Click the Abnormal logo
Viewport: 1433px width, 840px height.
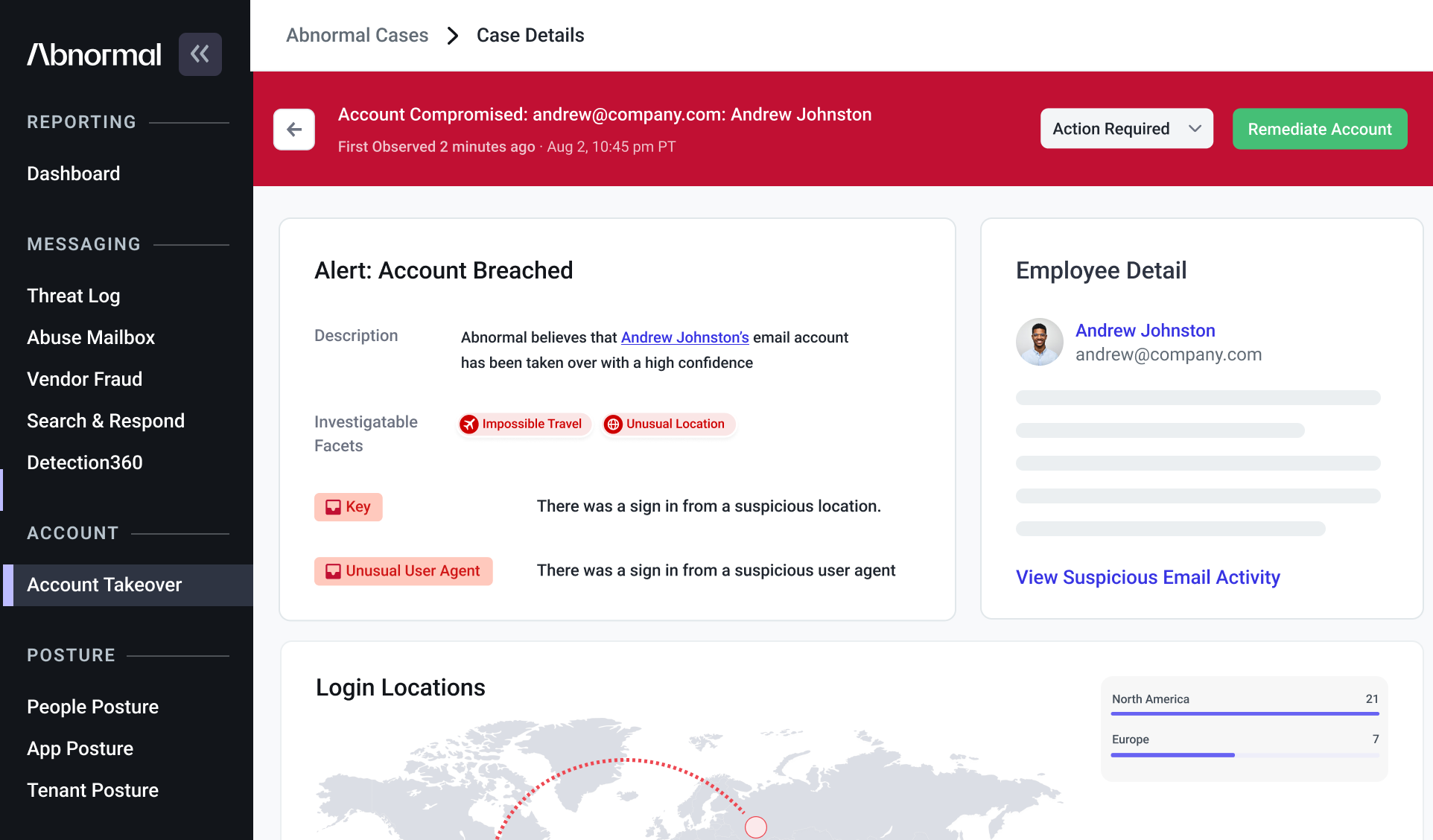[x=94, y=54]
